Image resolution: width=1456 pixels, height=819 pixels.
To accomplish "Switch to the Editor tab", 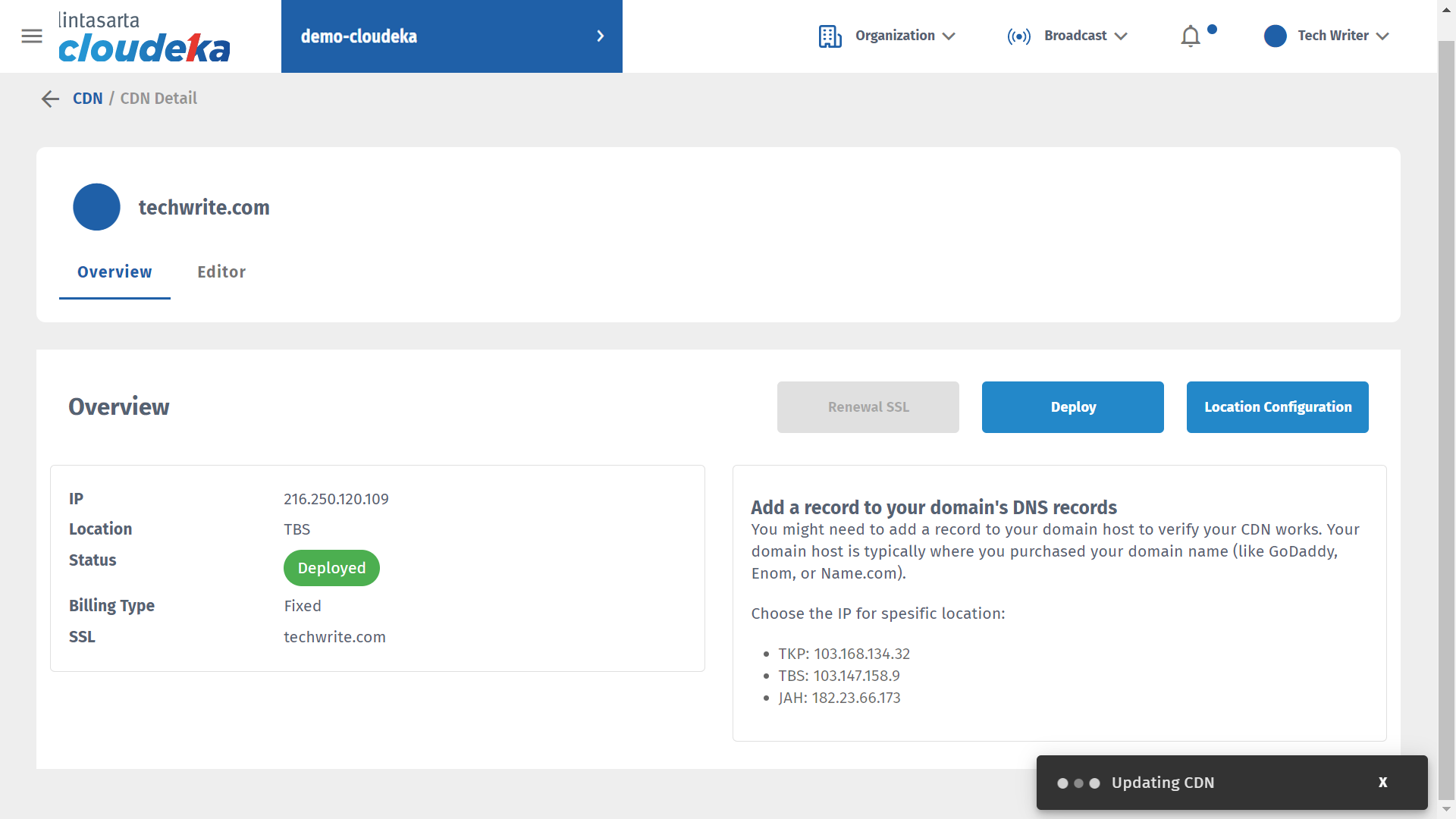I will [221, 272].
